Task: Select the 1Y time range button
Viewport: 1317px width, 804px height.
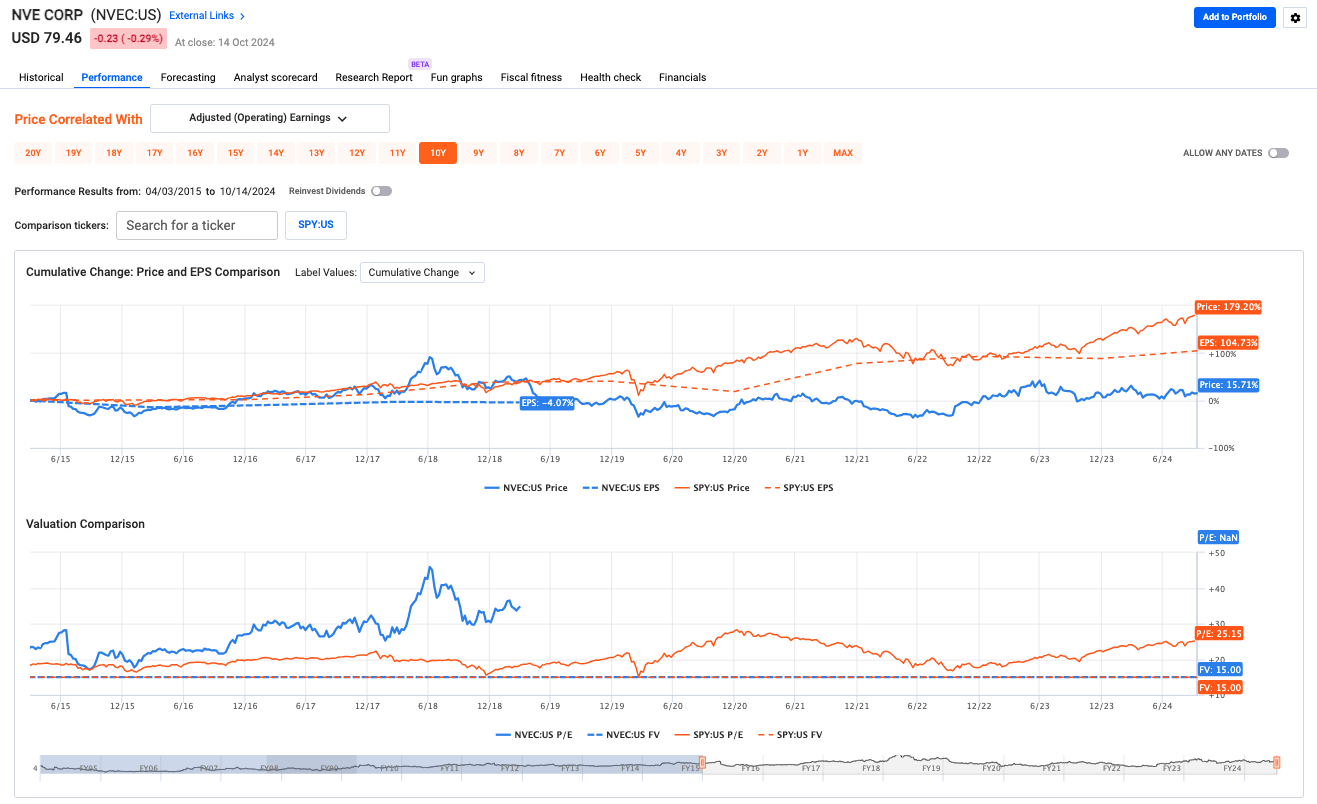Action: tap(801, 152)
